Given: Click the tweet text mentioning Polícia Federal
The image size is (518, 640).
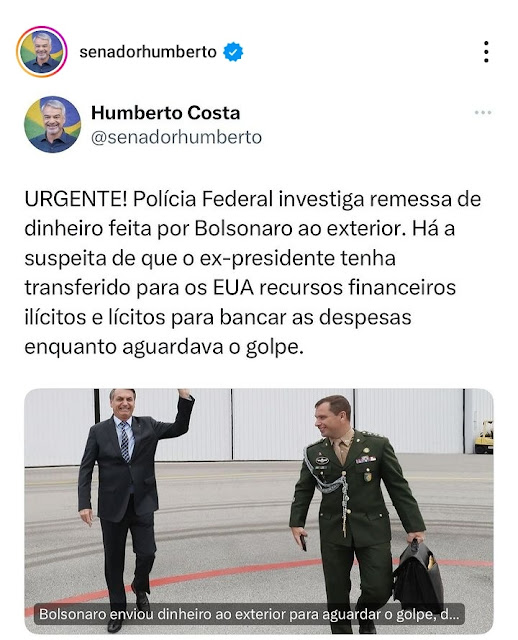Looking at the screenshot, I should click(x=253, y=273).
